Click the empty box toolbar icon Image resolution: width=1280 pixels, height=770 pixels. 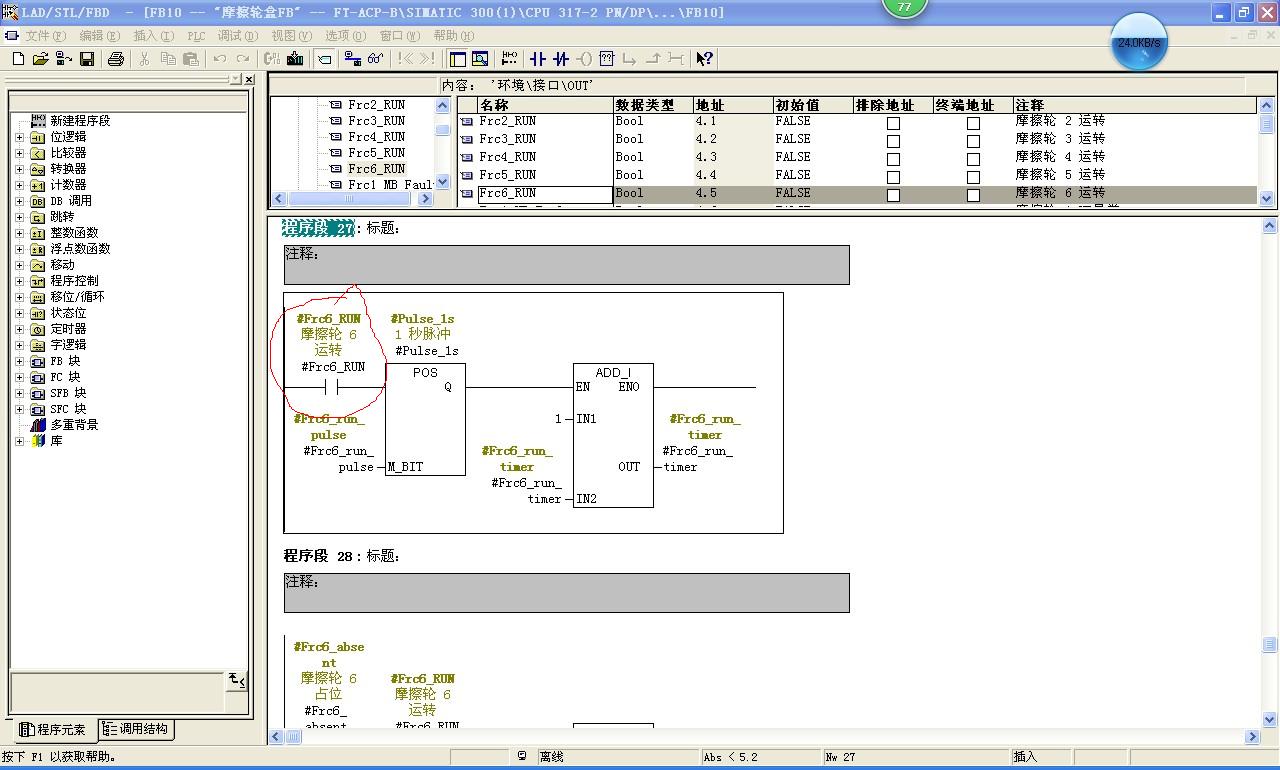607,59
